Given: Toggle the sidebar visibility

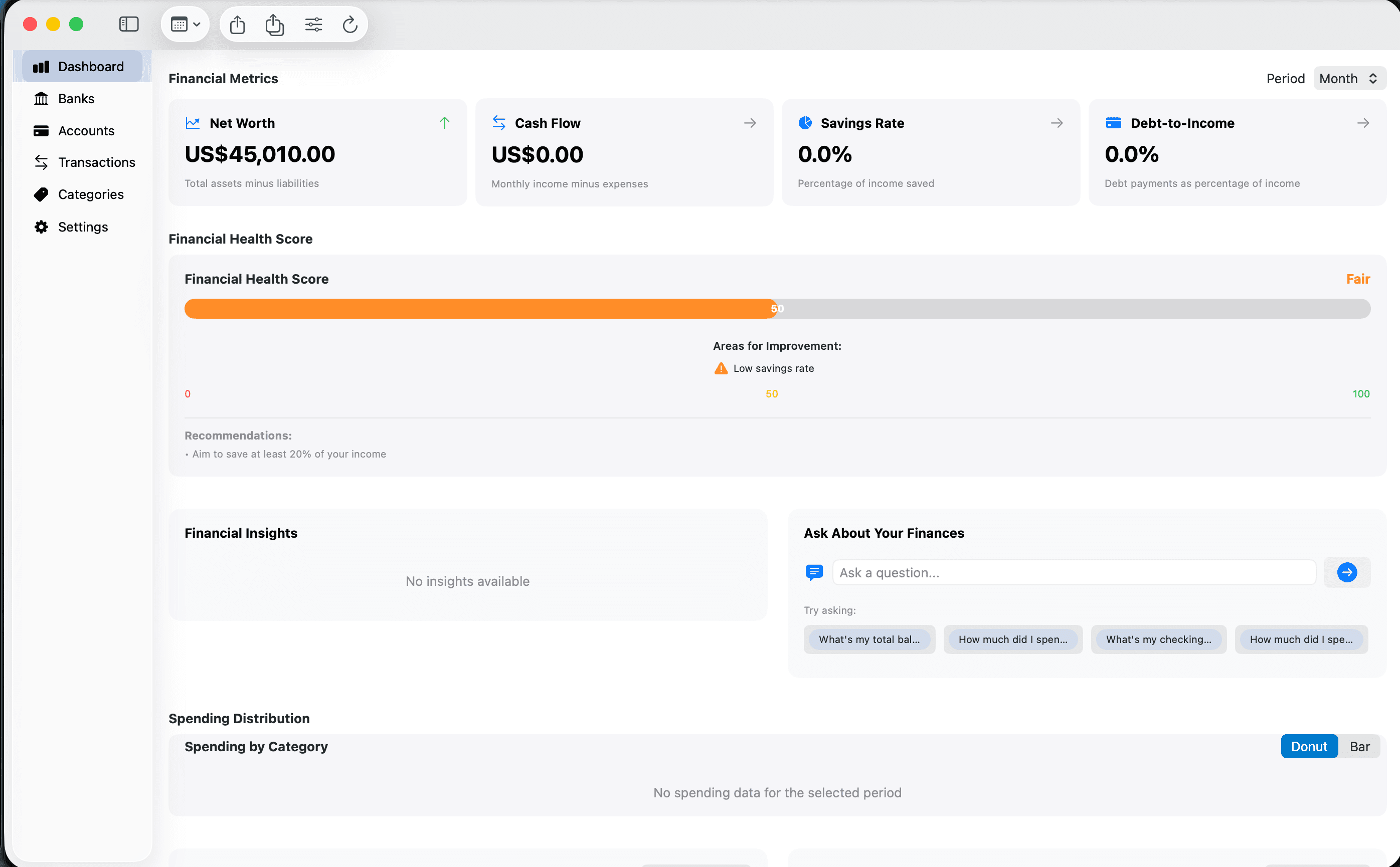Looking at the screenshot, I should (128, 24).
